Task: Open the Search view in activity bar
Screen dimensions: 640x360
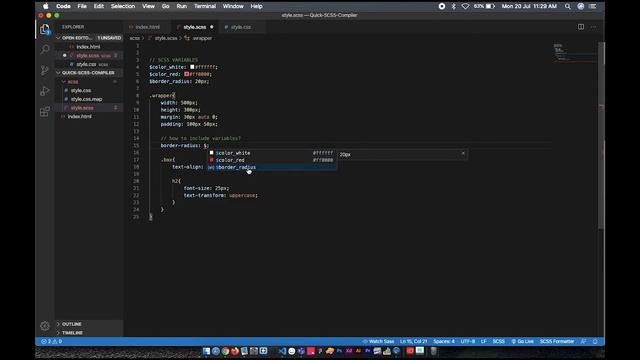Action: 45,50
